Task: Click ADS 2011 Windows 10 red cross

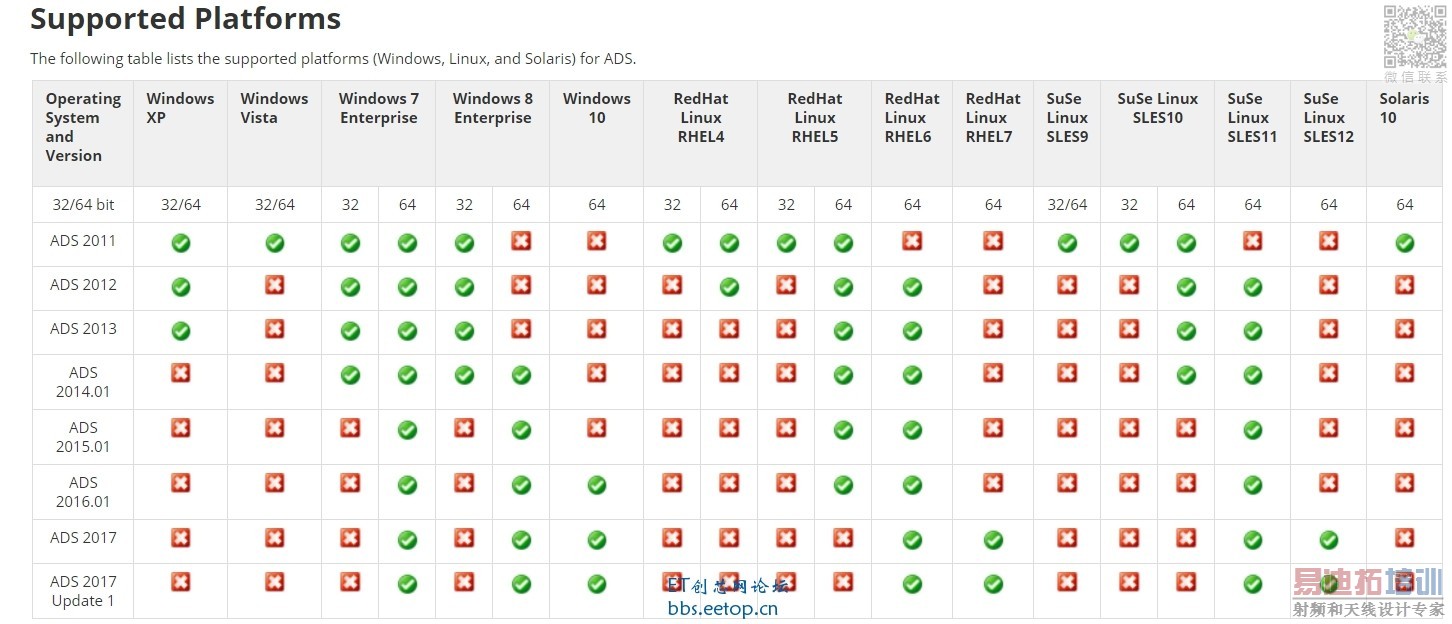Action: click(x=597, y=241)
